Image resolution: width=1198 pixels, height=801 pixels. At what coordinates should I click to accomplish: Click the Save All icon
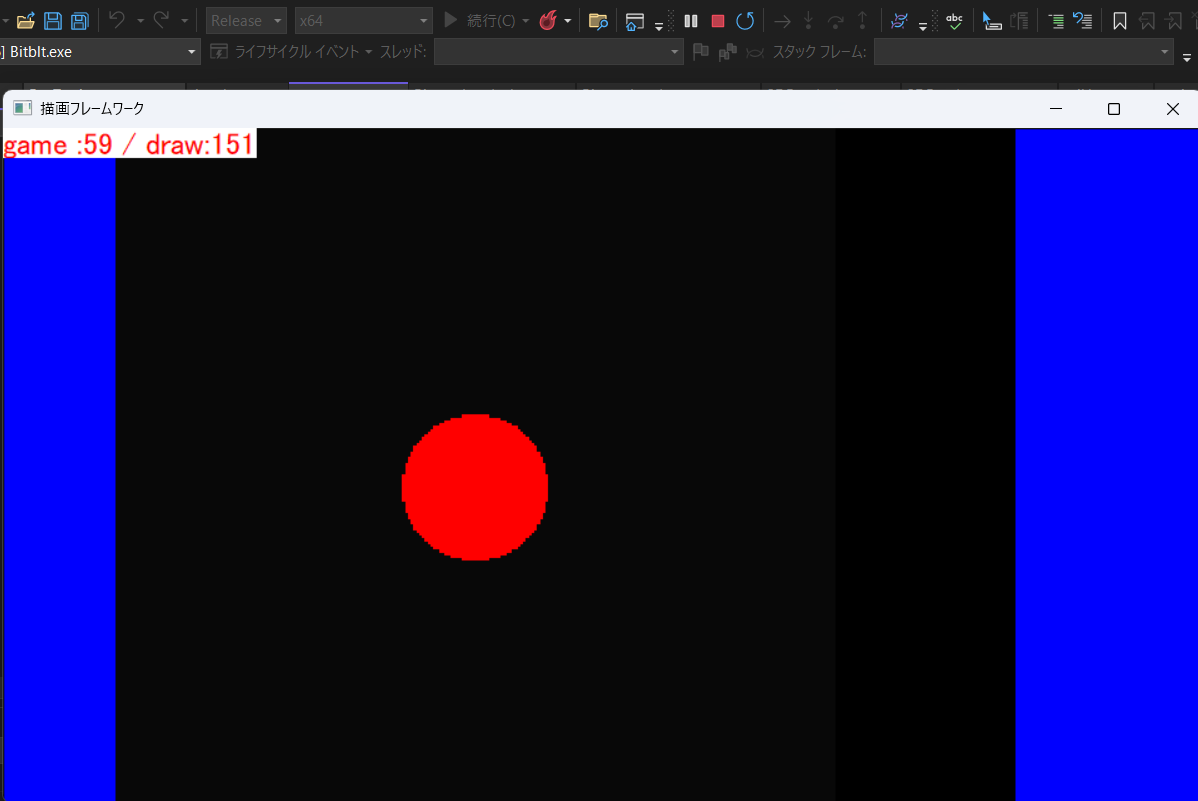click(x=79, y=21)
